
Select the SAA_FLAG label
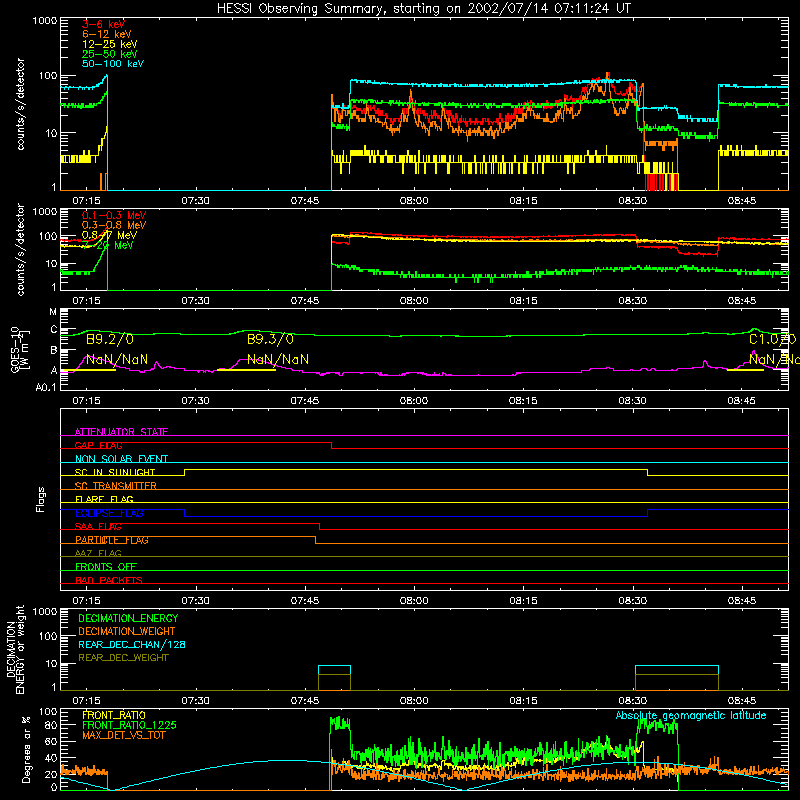98,526
